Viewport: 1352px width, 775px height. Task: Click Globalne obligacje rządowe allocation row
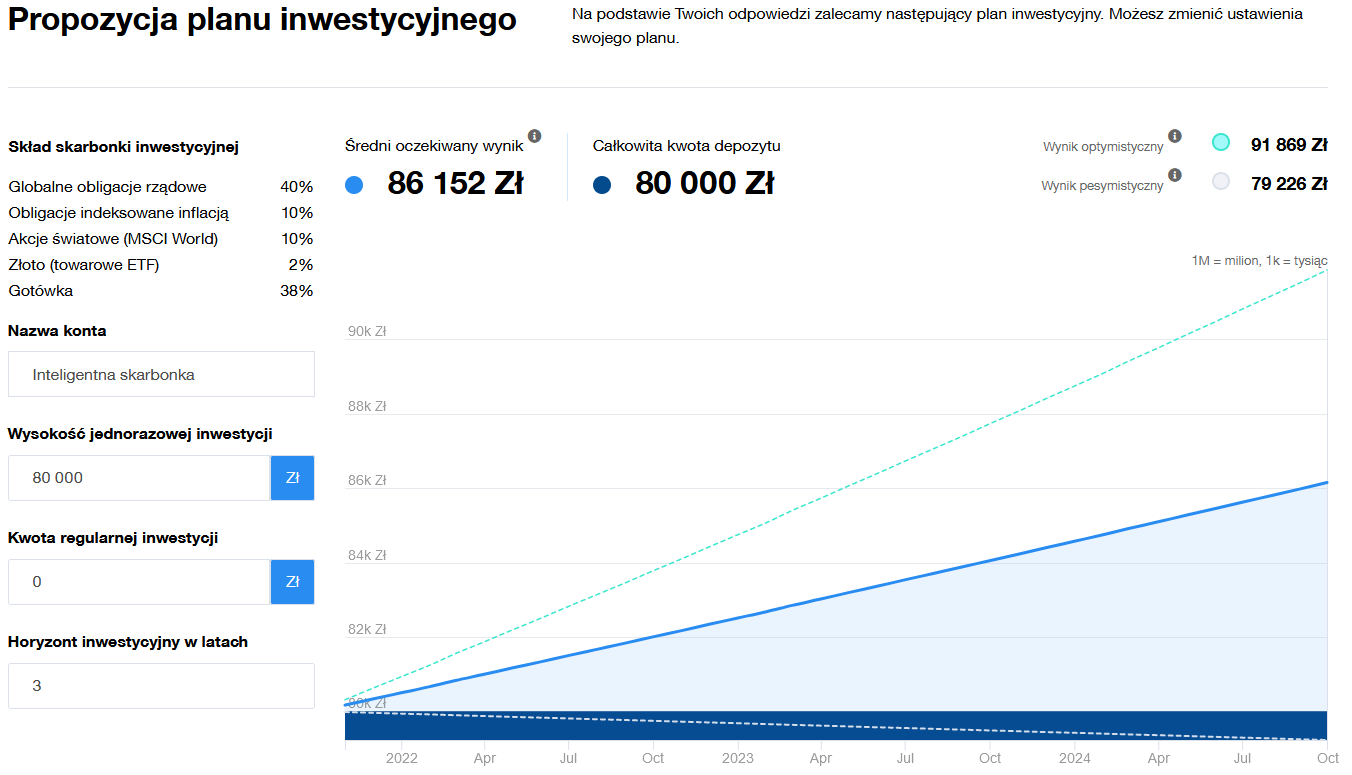click(160, 187)
